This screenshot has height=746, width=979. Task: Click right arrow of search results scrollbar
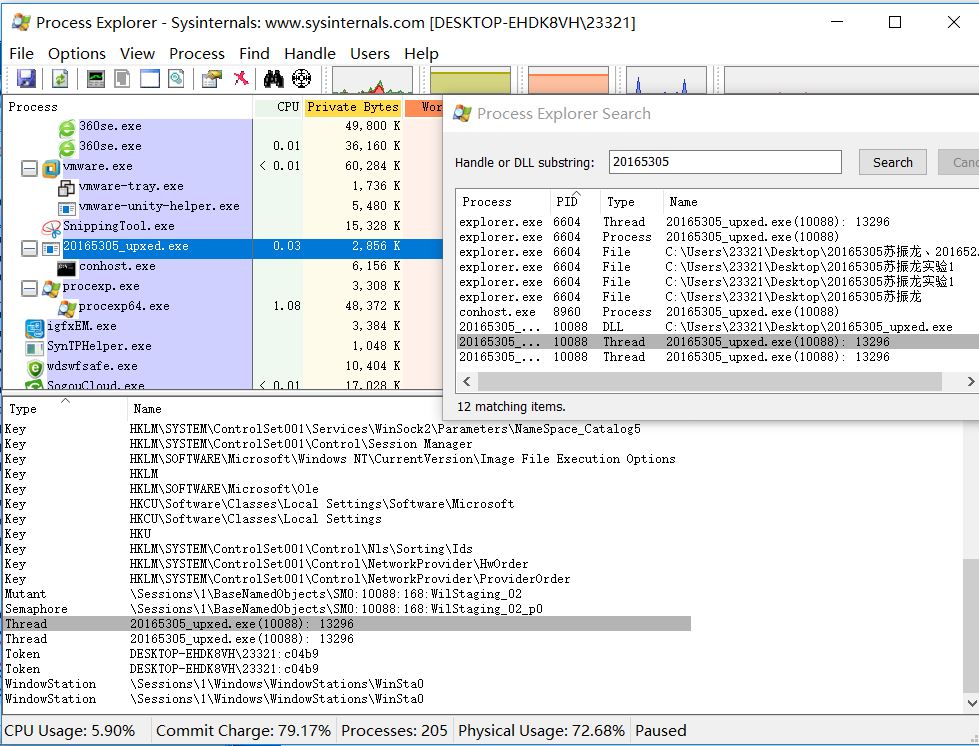coord(971,381)
